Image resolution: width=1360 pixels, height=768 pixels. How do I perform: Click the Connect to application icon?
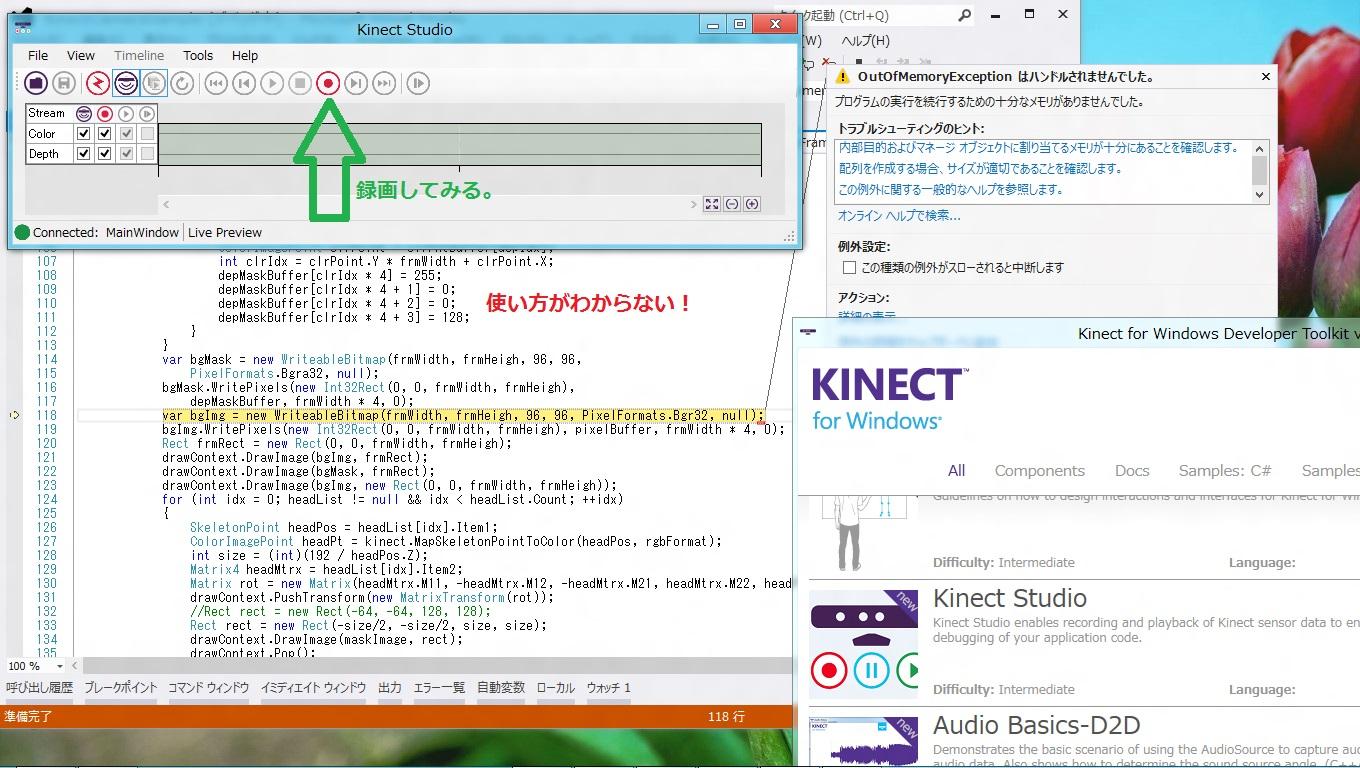pyautogui.click(x=97, y=84)
